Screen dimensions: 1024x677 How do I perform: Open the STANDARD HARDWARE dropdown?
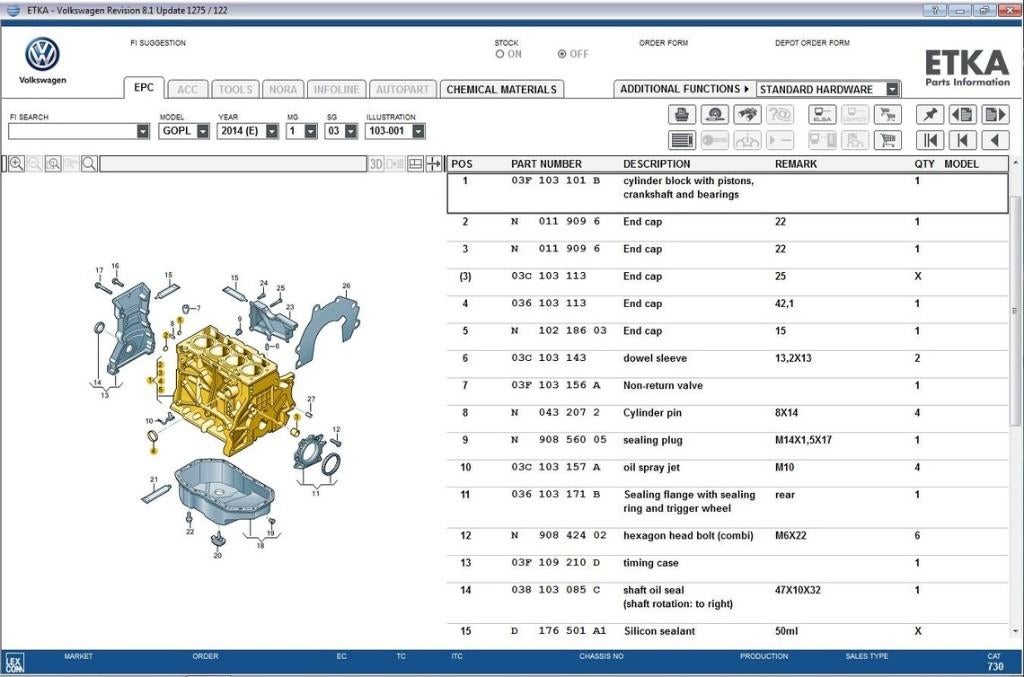893,89
